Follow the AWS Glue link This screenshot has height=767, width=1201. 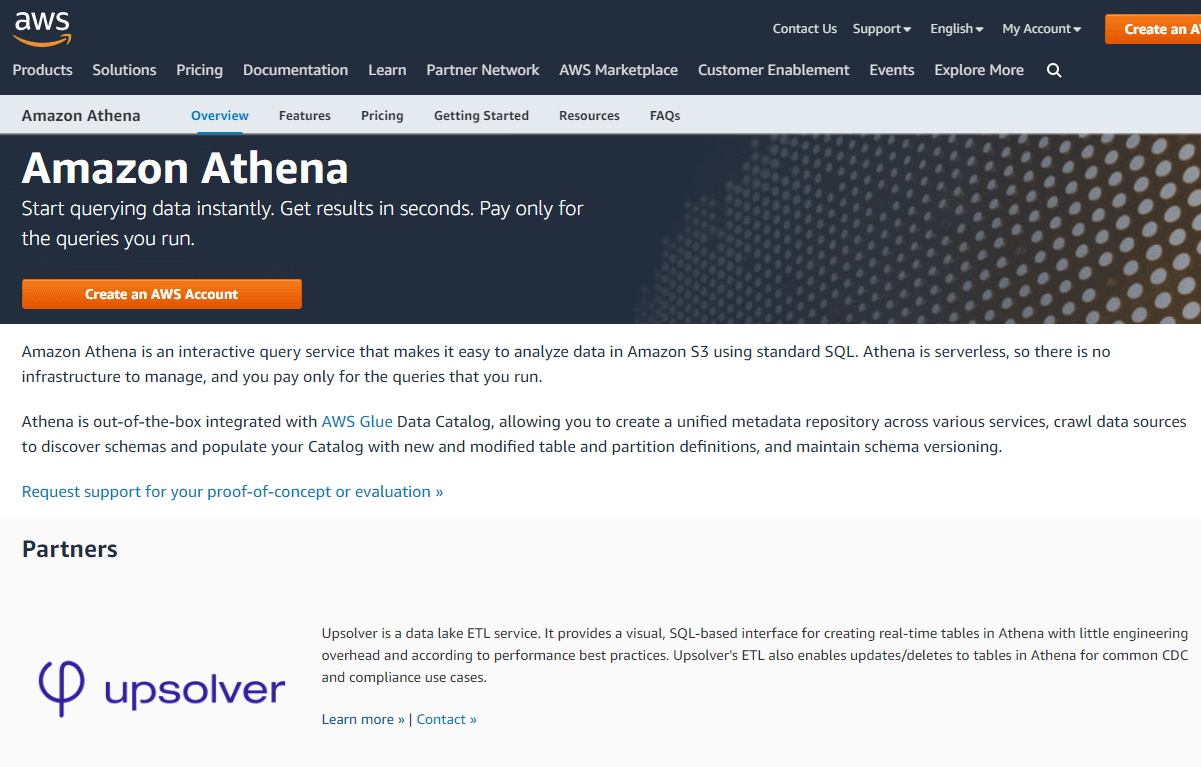click(357, 422)
